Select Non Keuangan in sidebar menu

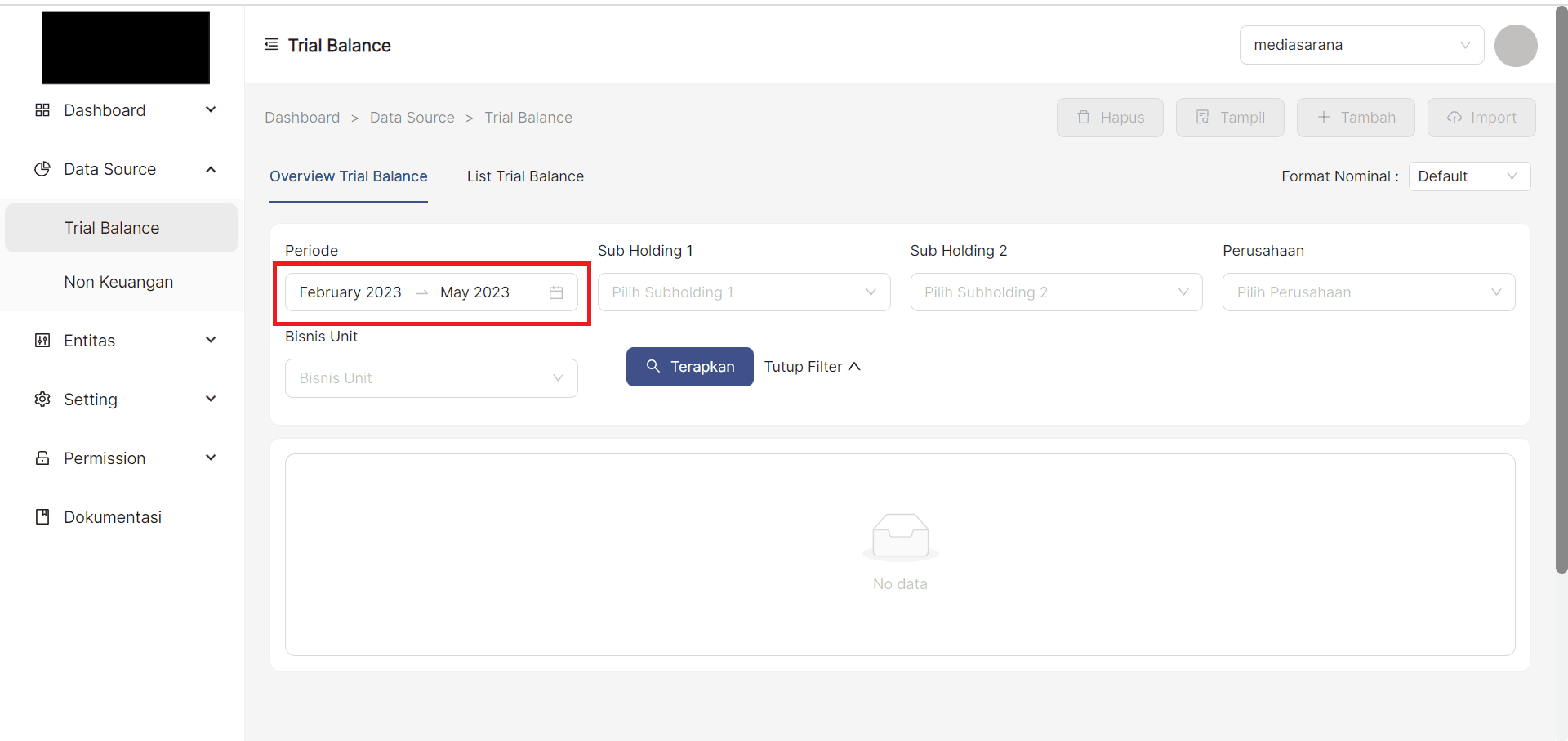click(118, 282)
